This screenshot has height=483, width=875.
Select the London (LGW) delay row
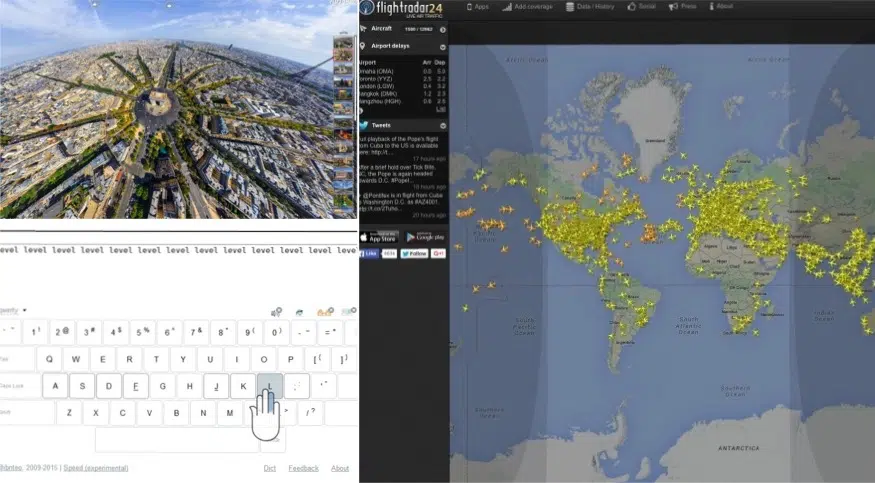tap(402, 86)
